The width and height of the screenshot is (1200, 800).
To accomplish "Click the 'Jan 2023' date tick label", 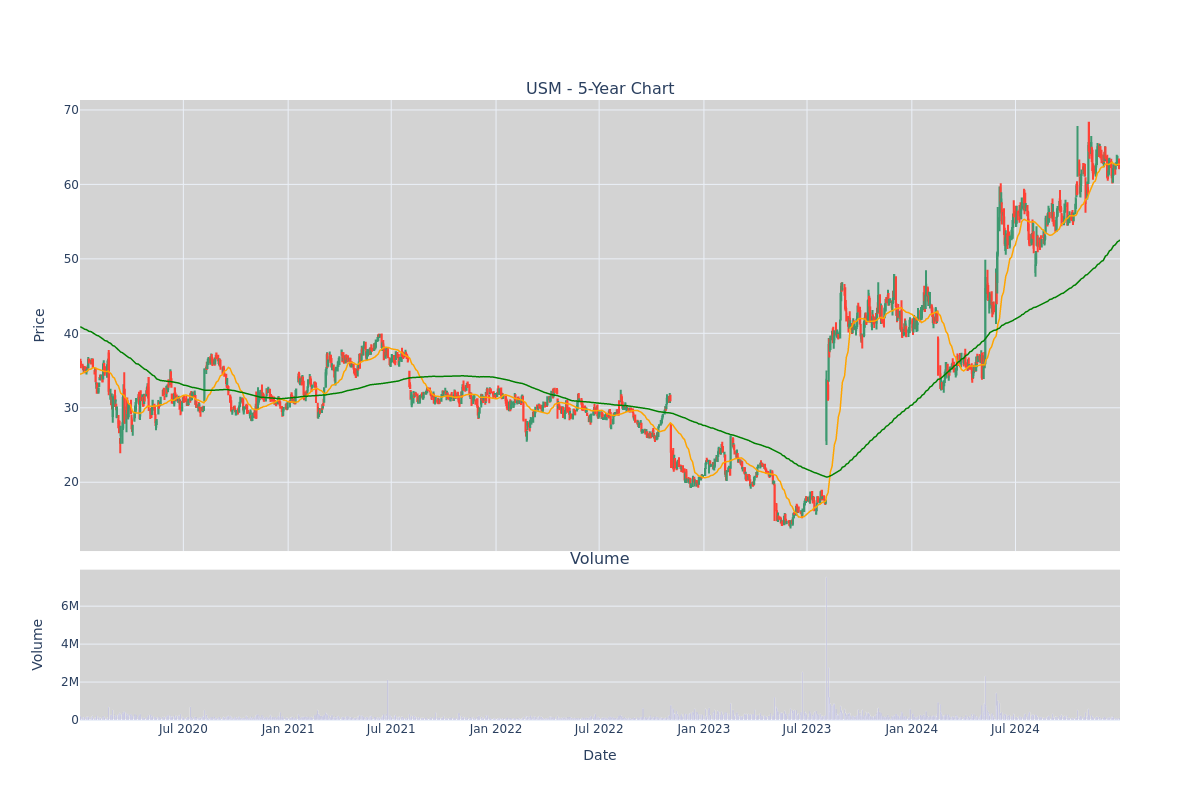I will click(x=704, y=729).
